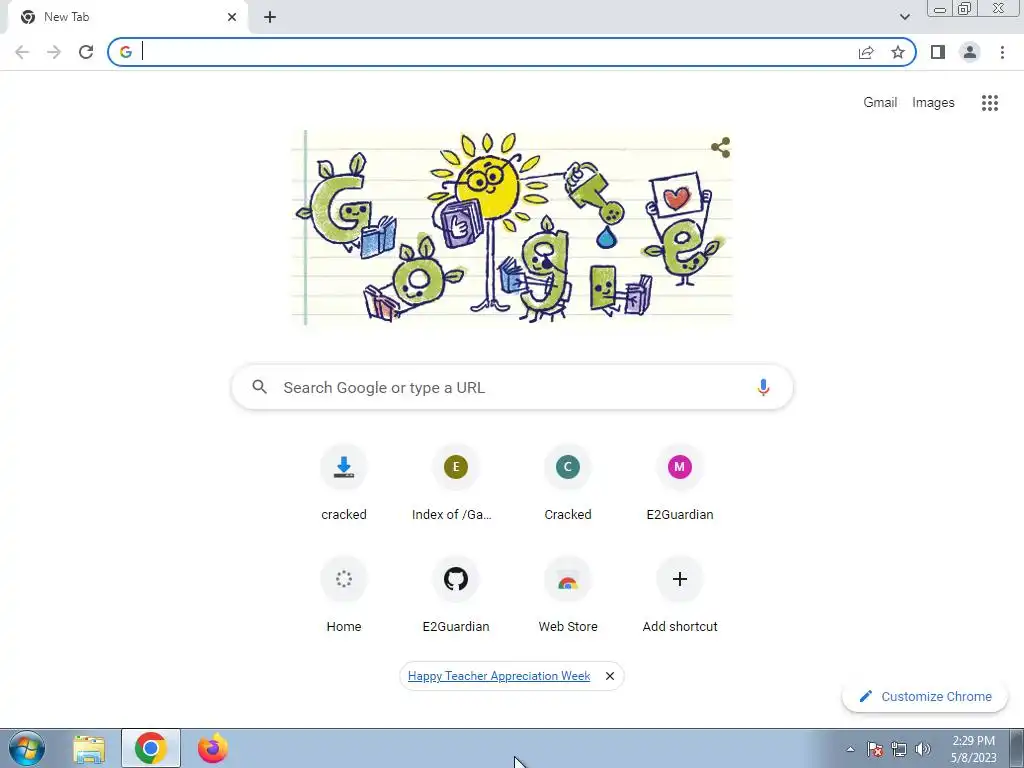The width and height of the screenshot is (1024, 768).
Task: Open the Home shortcut tile
Action: pyautogui.click(x=344, y=594)
